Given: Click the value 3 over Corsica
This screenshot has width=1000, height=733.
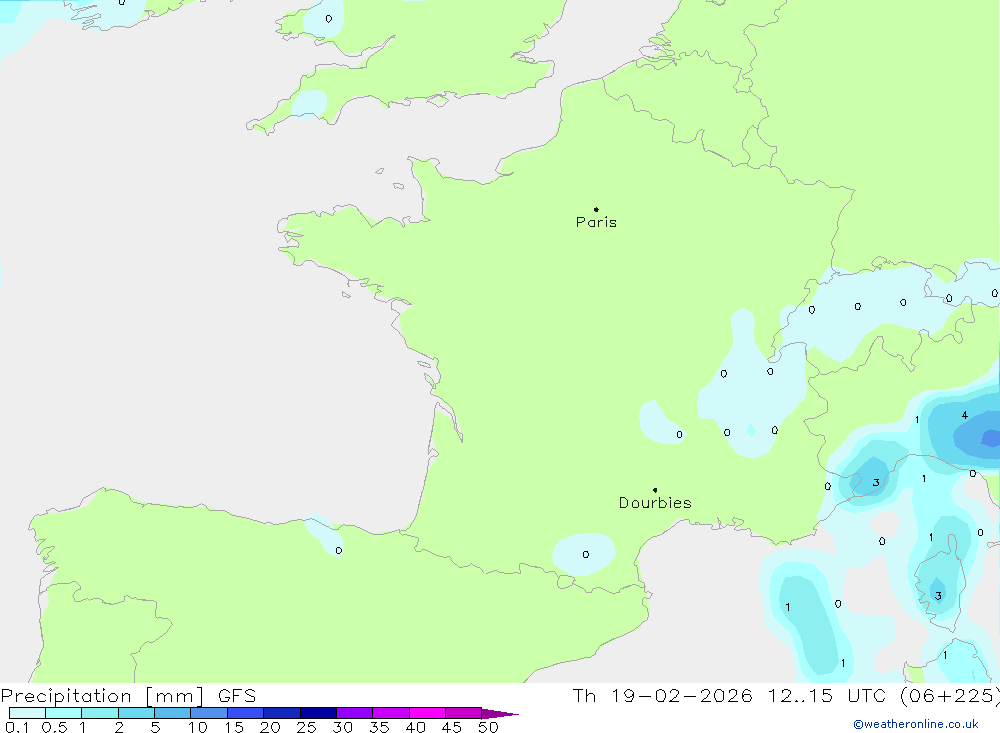Looking at the screenshot, I should [x=938, y=596].
